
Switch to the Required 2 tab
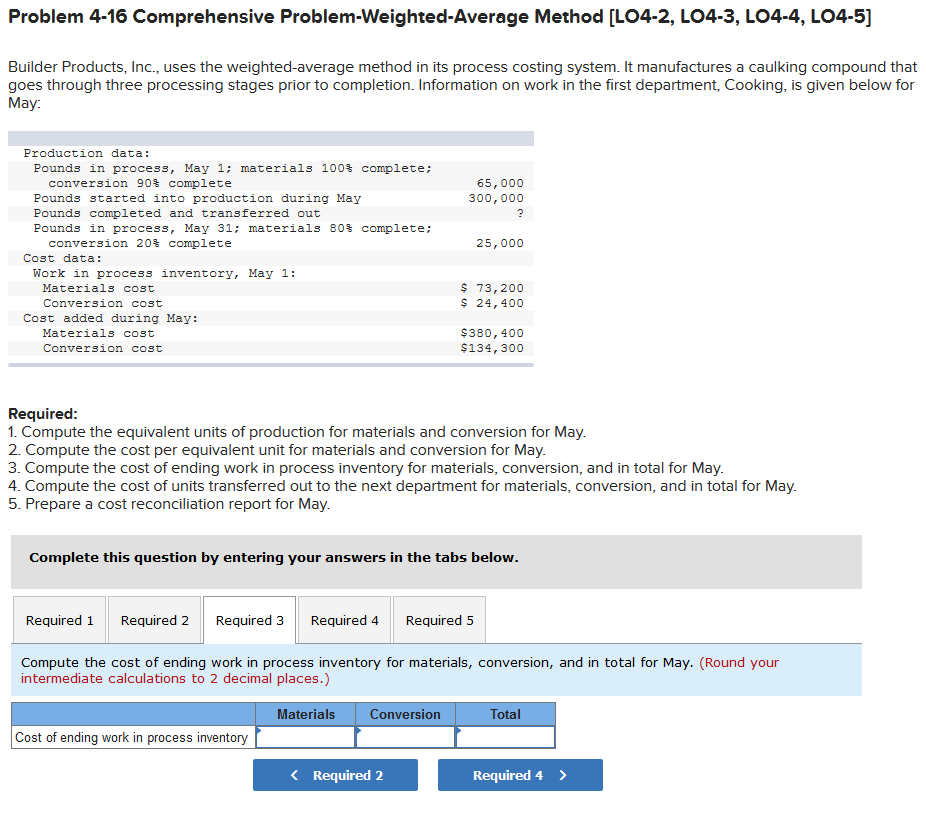tap(155, 620)
